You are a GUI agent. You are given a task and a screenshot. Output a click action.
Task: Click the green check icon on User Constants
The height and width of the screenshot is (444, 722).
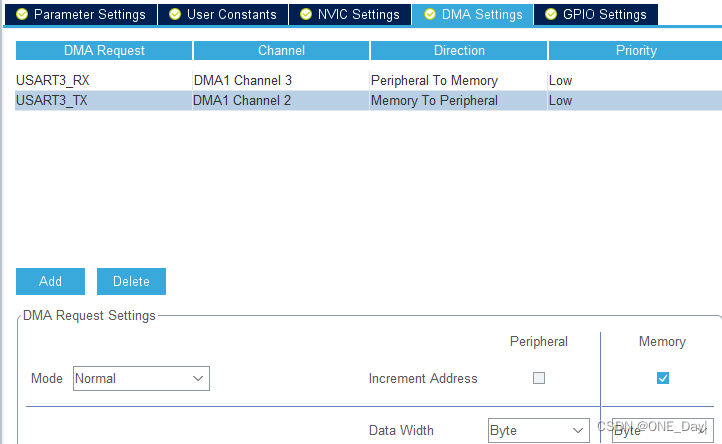pos(175,14)
